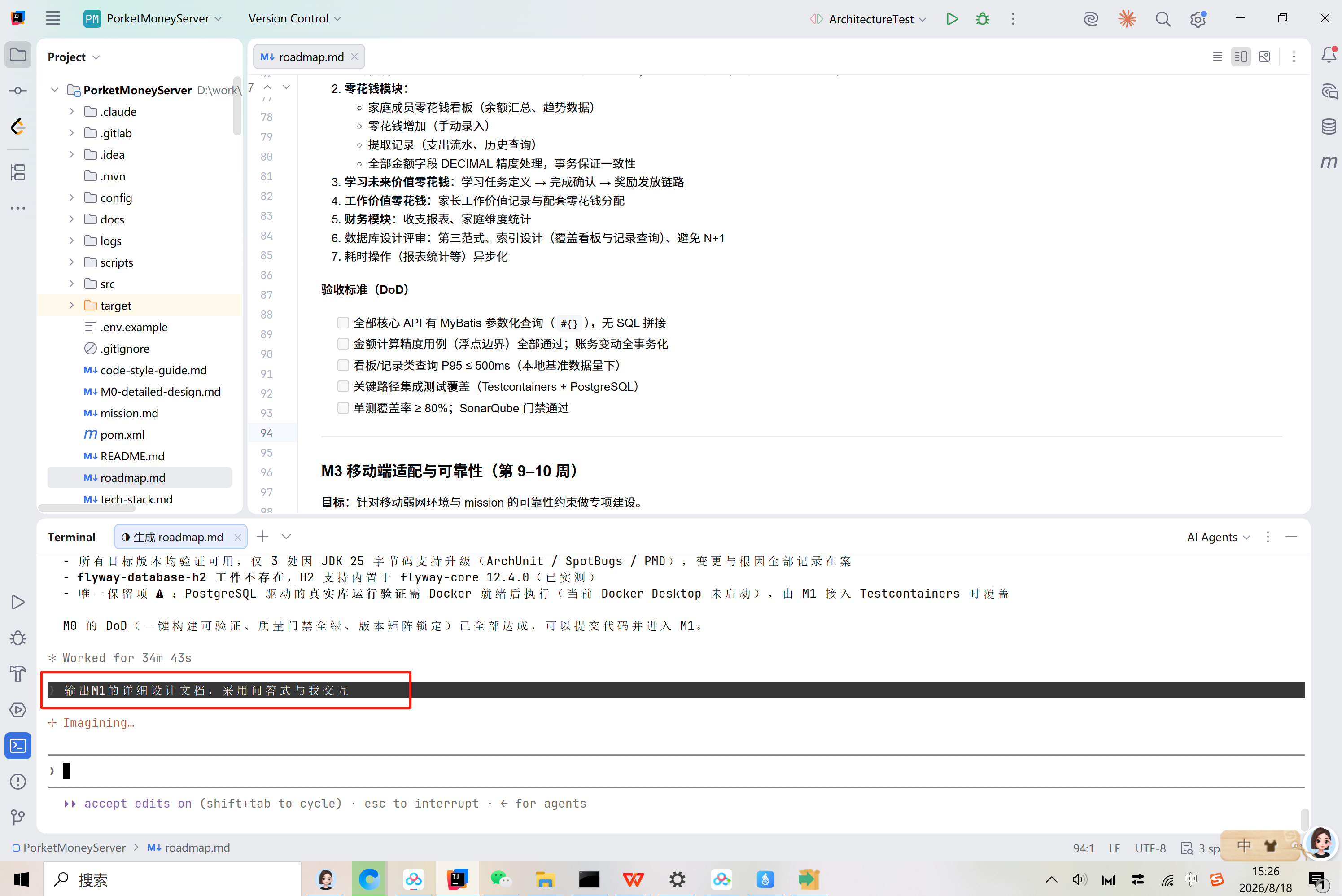Click the 94:1 caret position indicator
The height and width of the screenshot is (896, 1342).
[1083, 848]
